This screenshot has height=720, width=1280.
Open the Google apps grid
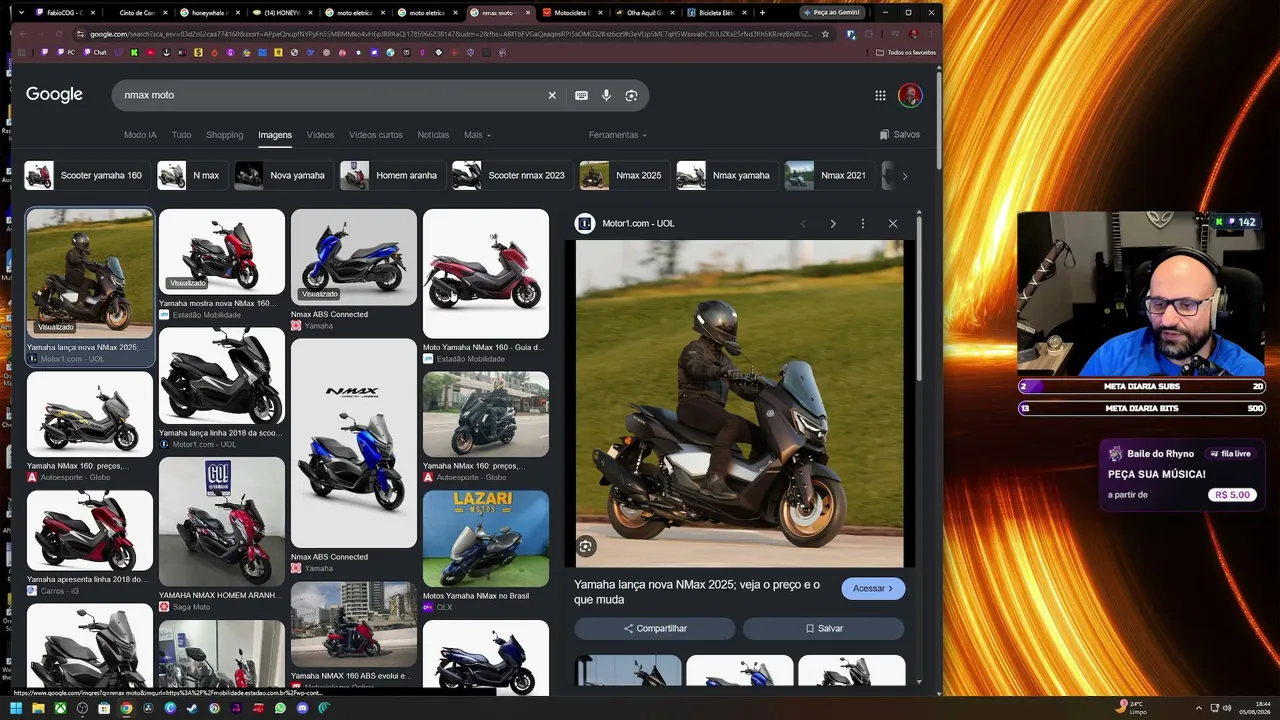point(880,95)
